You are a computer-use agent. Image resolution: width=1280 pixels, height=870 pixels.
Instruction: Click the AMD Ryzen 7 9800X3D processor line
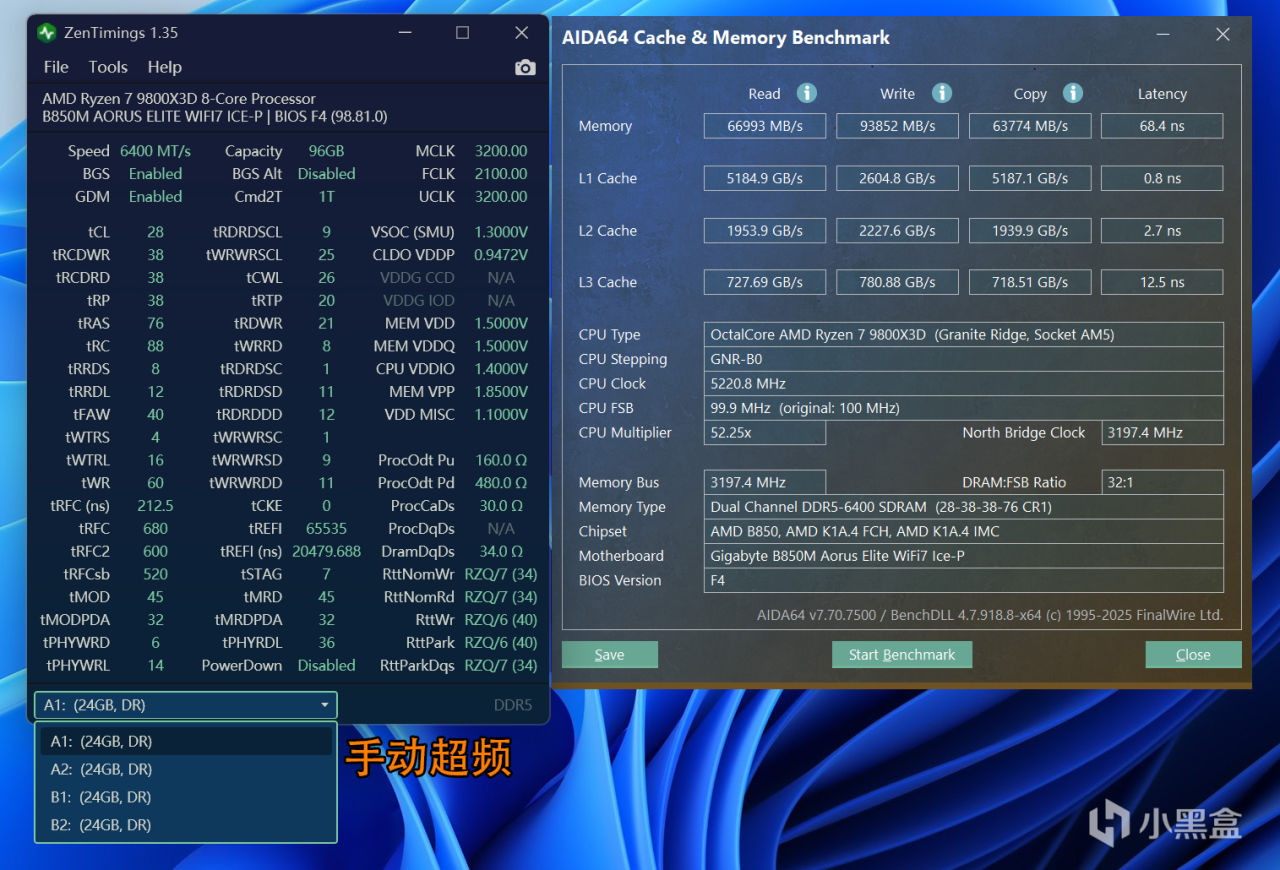pyautogui.click(x=179, y=99)
